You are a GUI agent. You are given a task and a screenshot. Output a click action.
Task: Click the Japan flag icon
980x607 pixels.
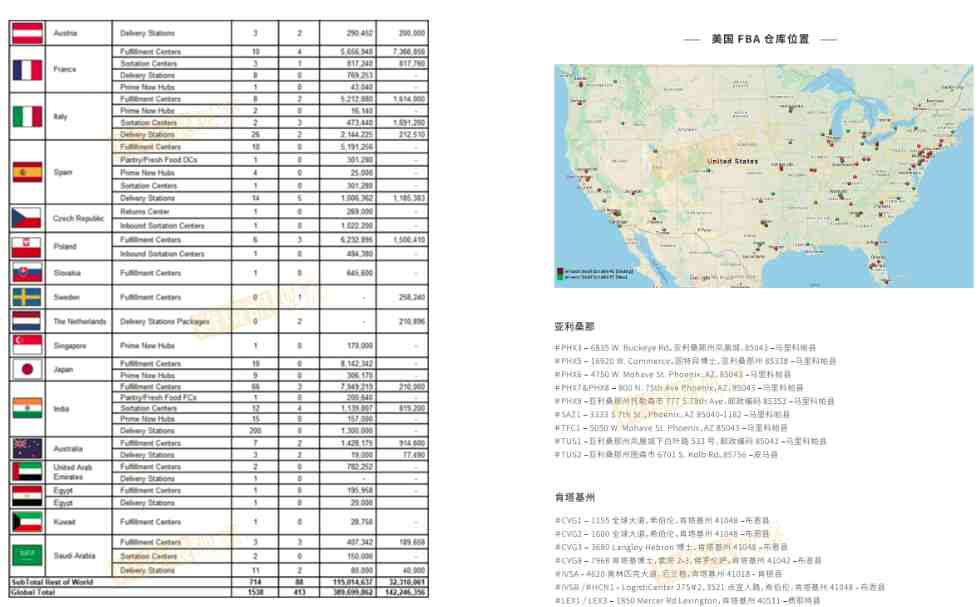pyautogui.click(x=27, y=369)
